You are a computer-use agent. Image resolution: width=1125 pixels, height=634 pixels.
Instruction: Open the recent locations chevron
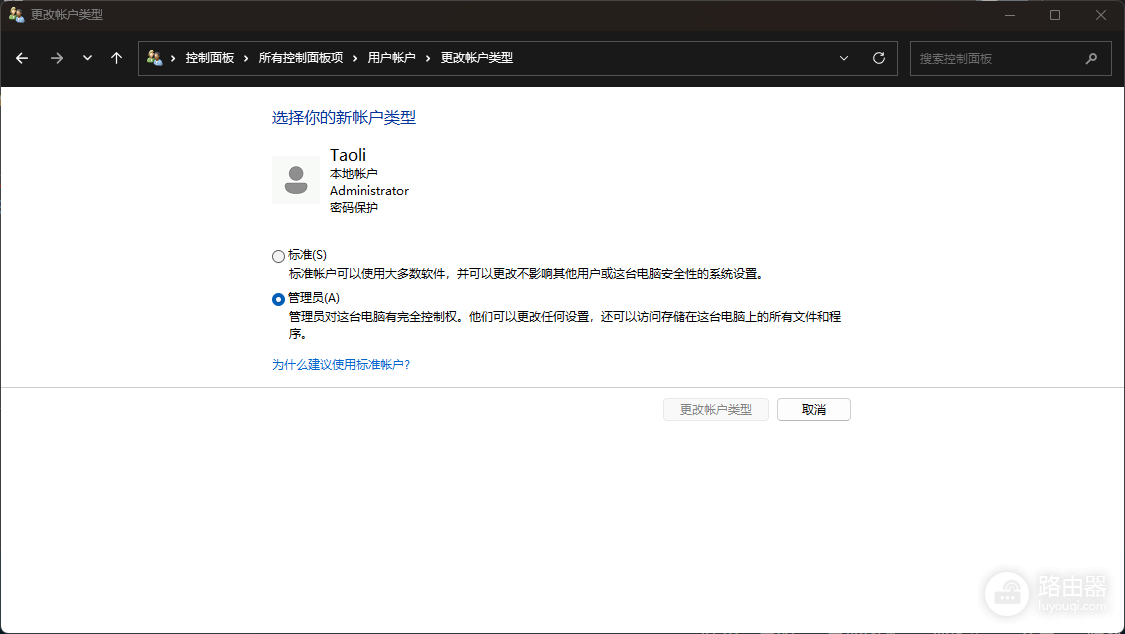click(88, 58)
